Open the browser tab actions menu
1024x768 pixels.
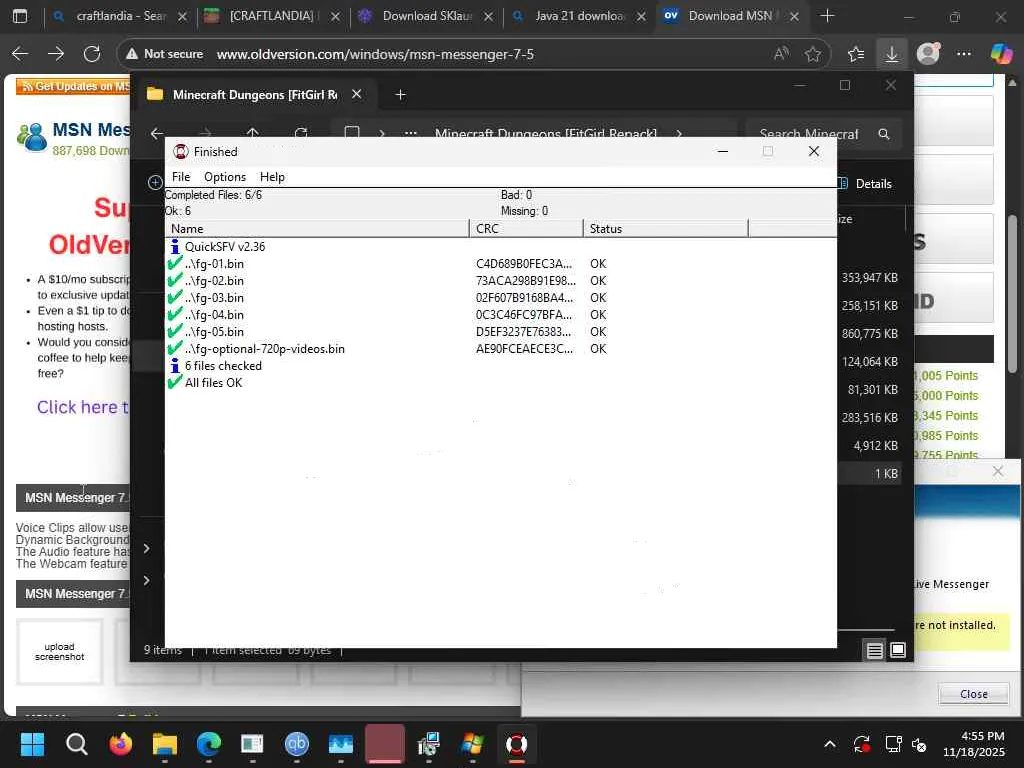[20, 16]
